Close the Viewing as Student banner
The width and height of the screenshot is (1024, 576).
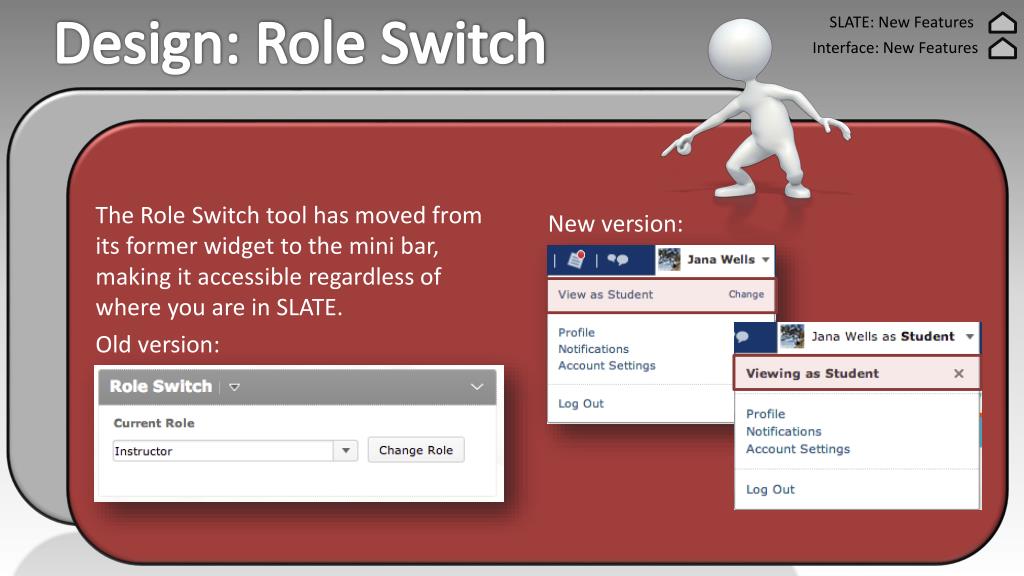click(x=959, y=374)
